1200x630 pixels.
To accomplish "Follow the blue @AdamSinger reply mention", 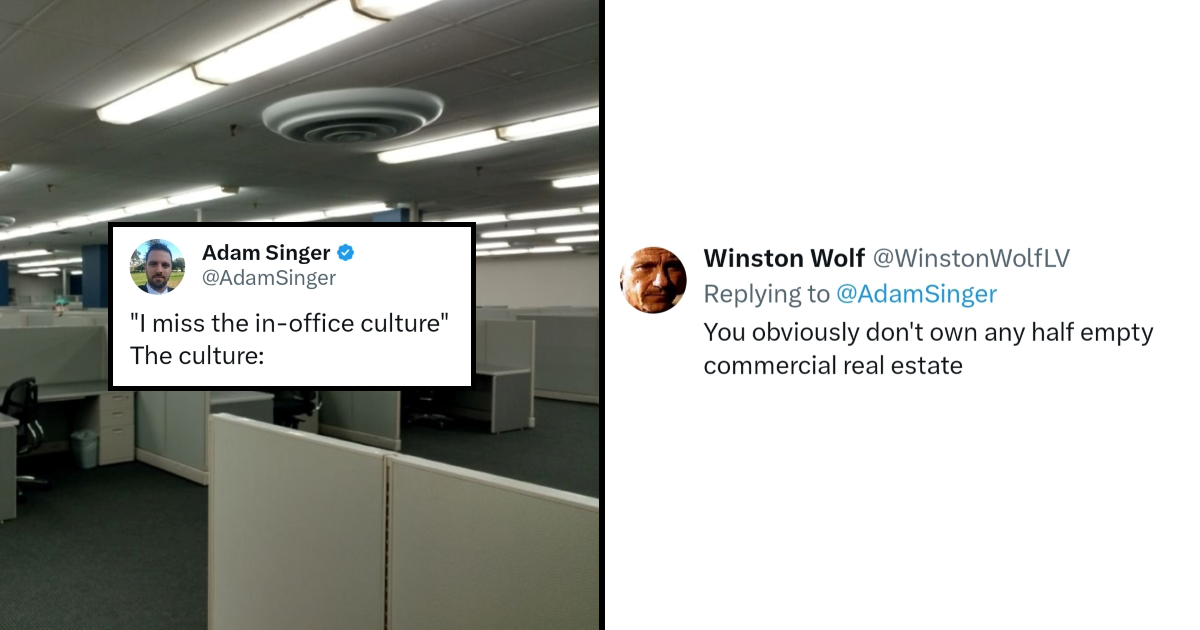I will [916, 294].
